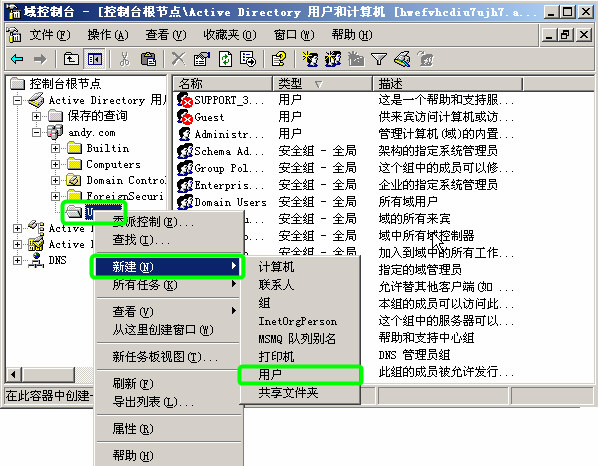This screenshot has width=598, height=466.
Task: Open the 所有任务(K) submenu
Action: (168, 284)
